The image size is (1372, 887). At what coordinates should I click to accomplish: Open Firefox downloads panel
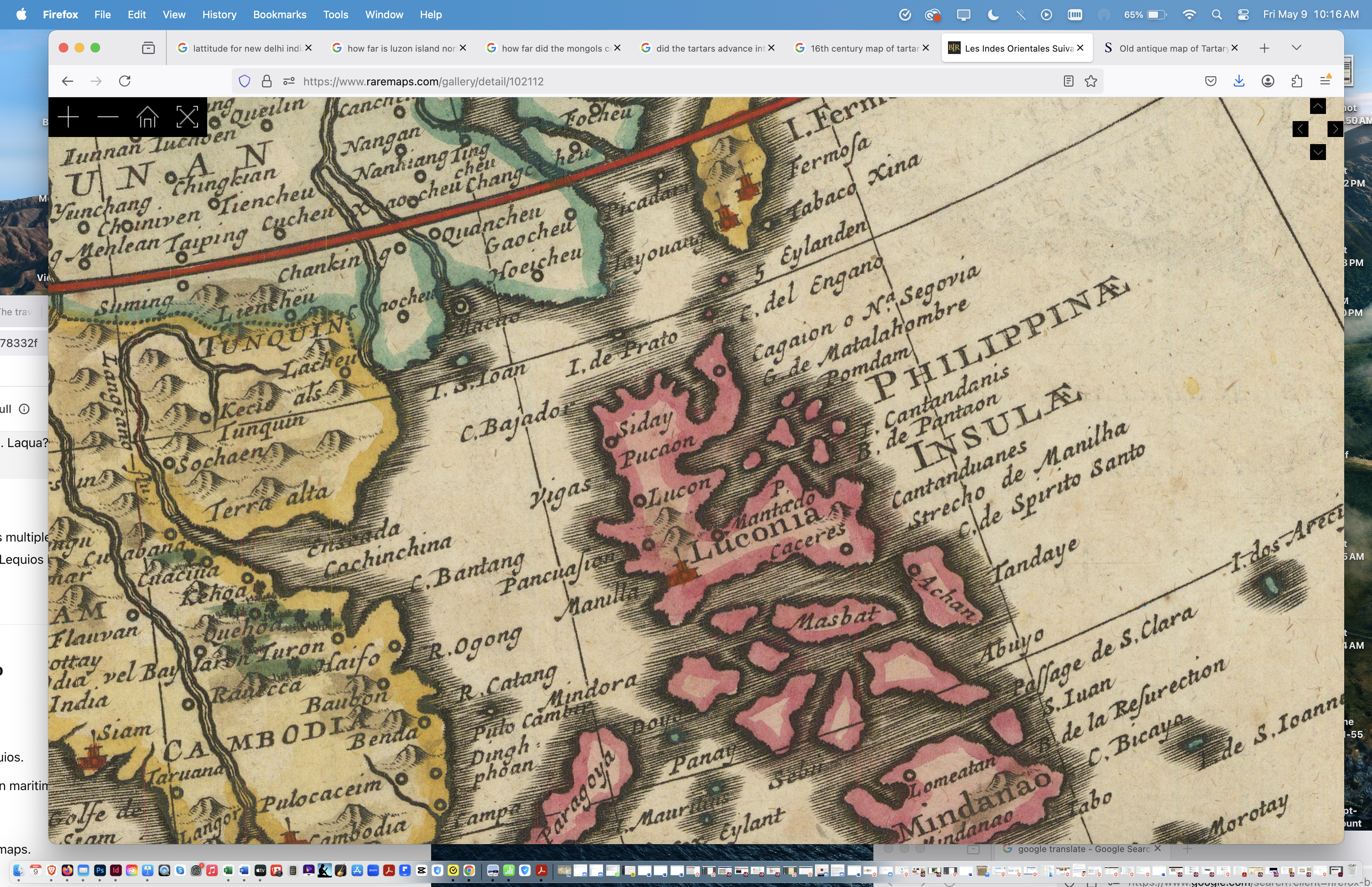[1239, 81]
